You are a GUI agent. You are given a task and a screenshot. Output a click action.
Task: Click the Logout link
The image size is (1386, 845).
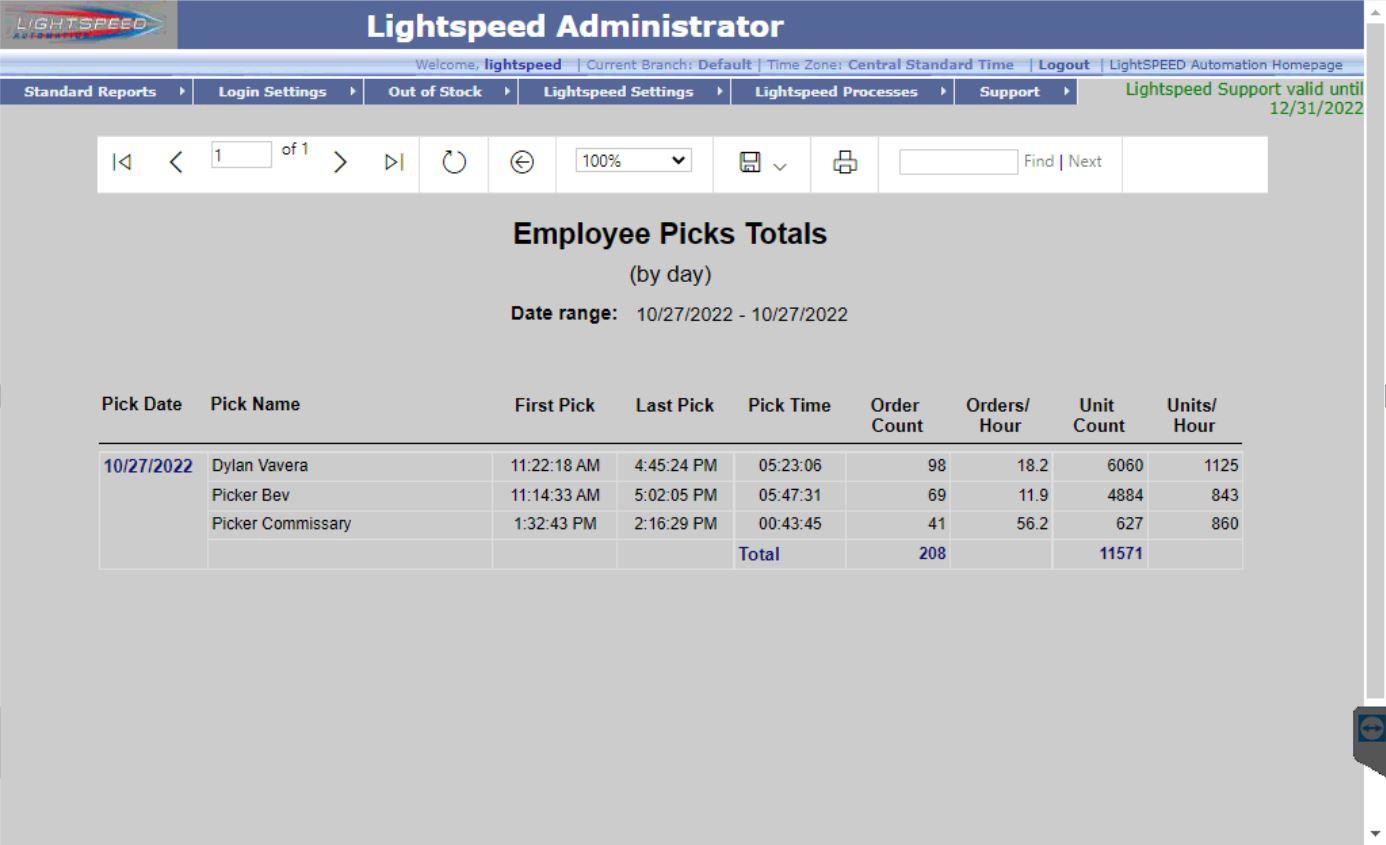click(x=1064, y=65)
